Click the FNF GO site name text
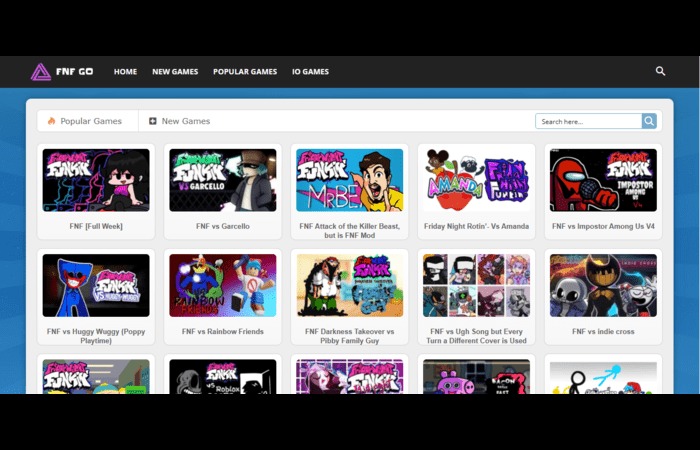700x450 pixels. point(75,71)
